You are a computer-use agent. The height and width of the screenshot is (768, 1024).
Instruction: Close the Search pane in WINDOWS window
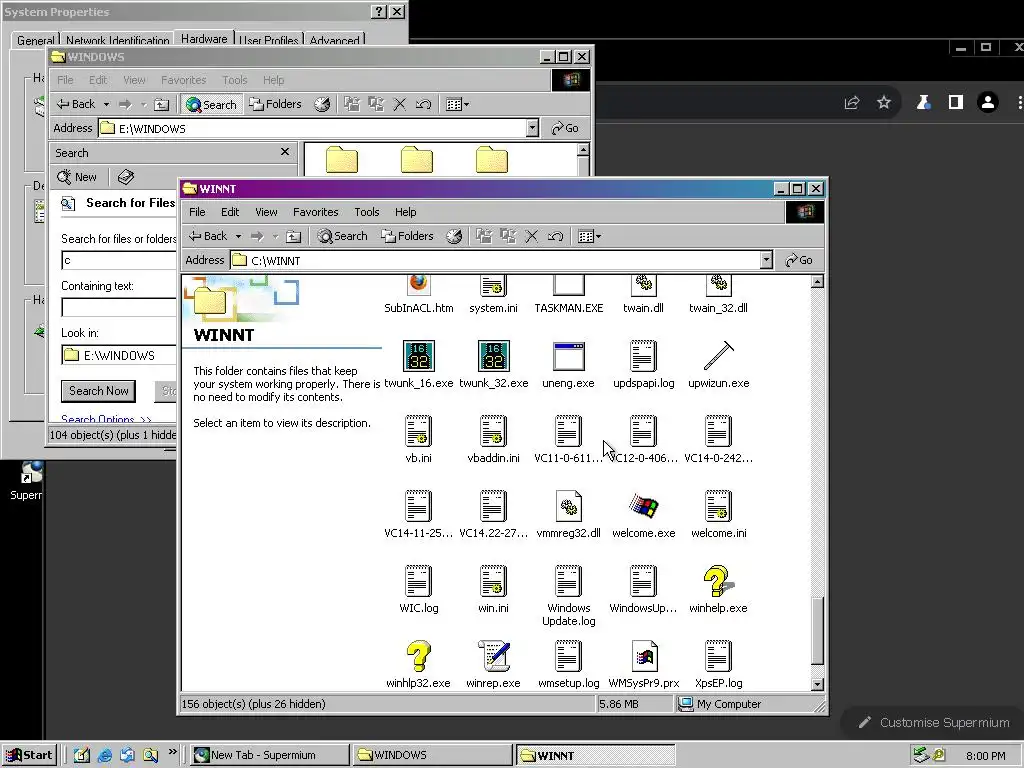(x=285, y=152)
